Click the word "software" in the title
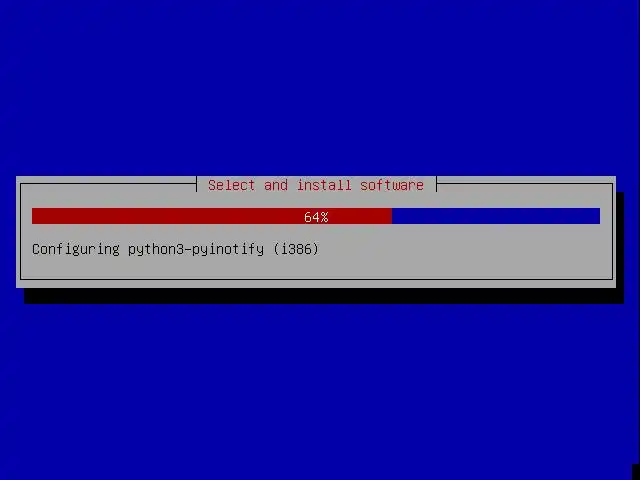The width and height of the screenshot is (640, 480). (x=392, y=185)
